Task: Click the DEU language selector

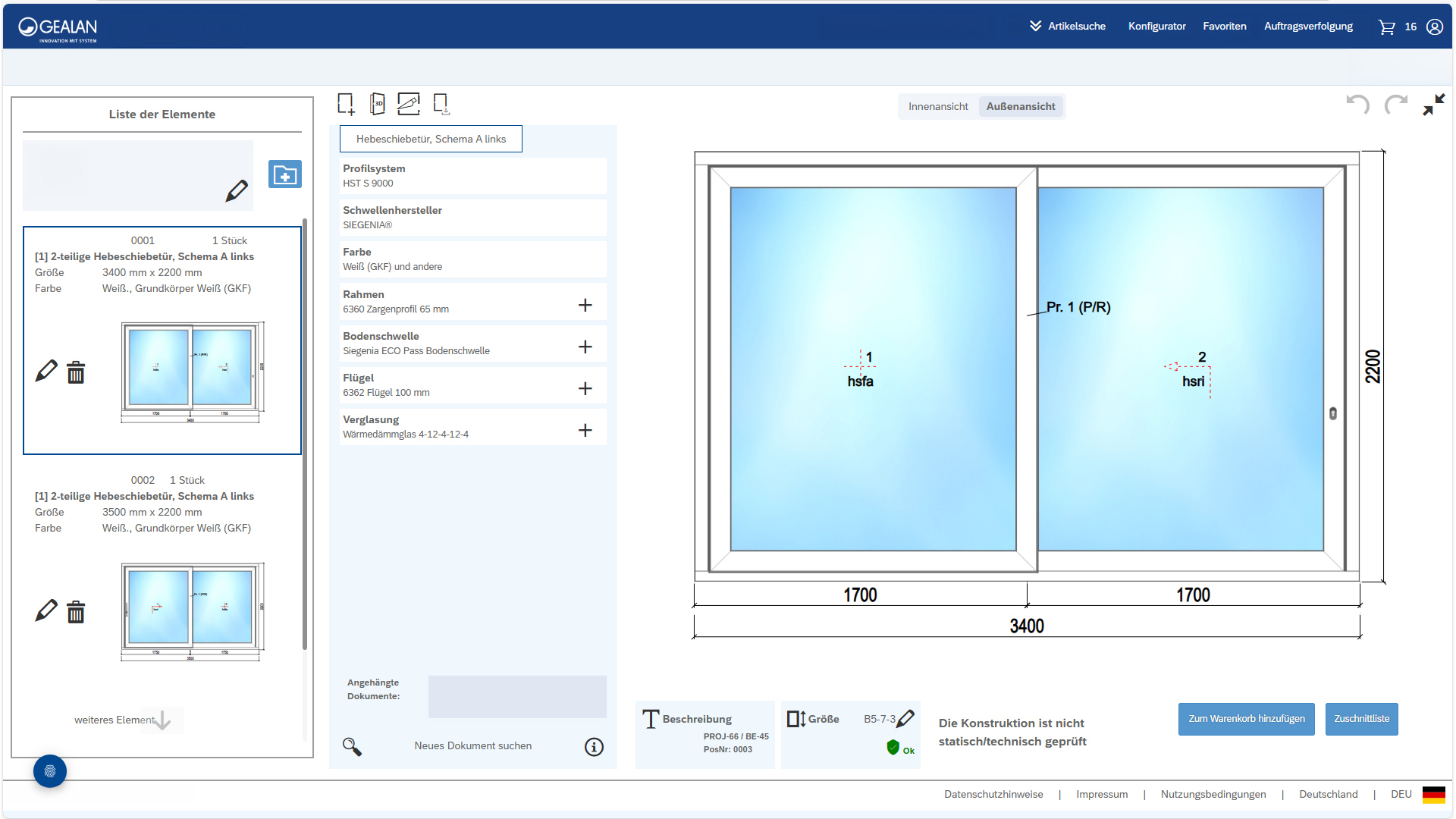Action: point(1401,795)
